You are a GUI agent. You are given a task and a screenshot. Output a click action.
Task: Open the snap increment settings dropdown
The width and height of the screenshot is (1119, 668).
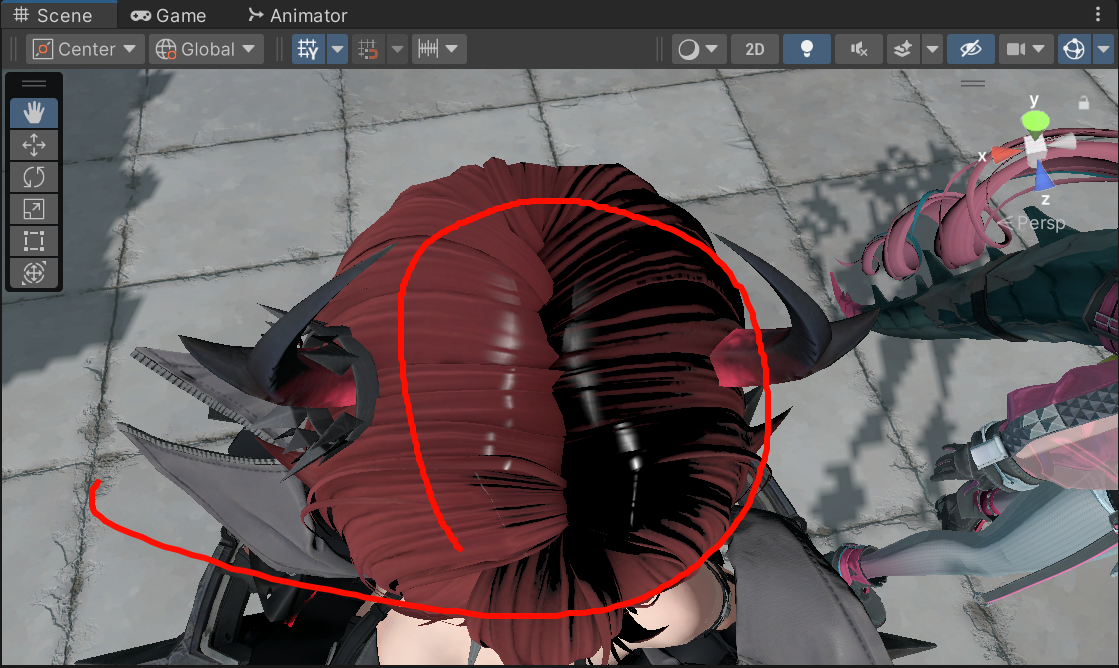(x=439, y=49)
